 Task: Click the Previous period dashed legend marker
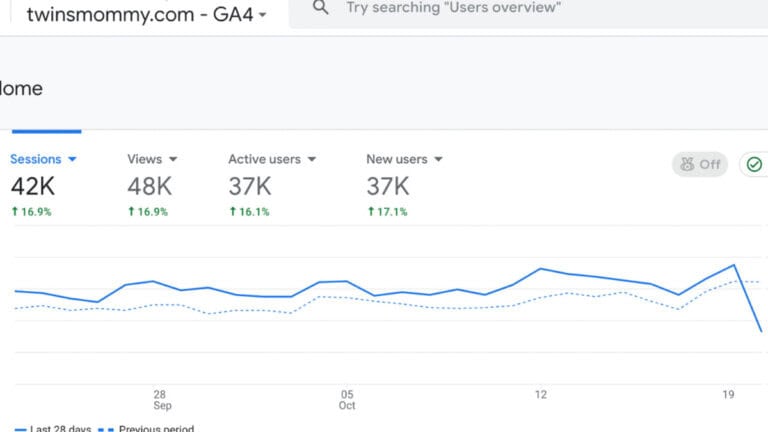[x=106, y=429]
